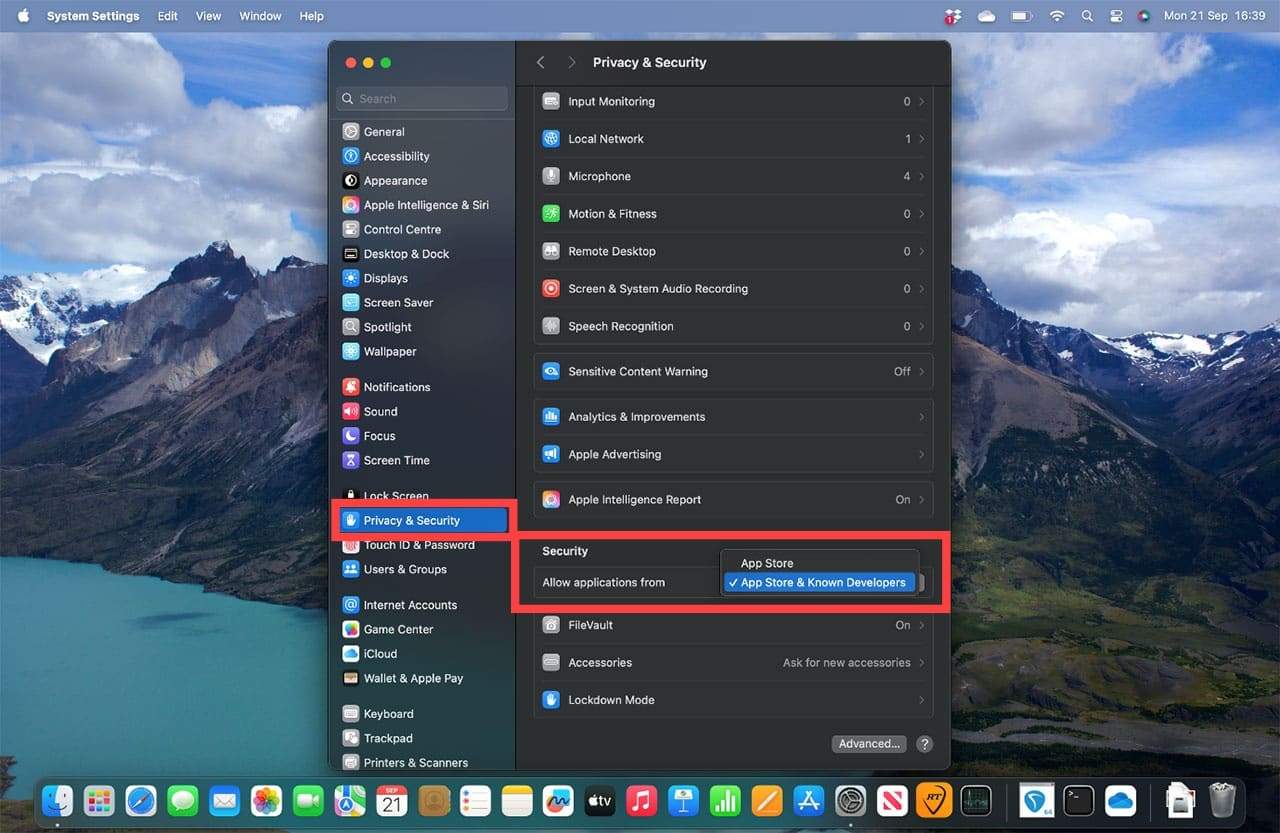Click the Advanced… button
Screen dimensions: 1280x833
[870, 744]
